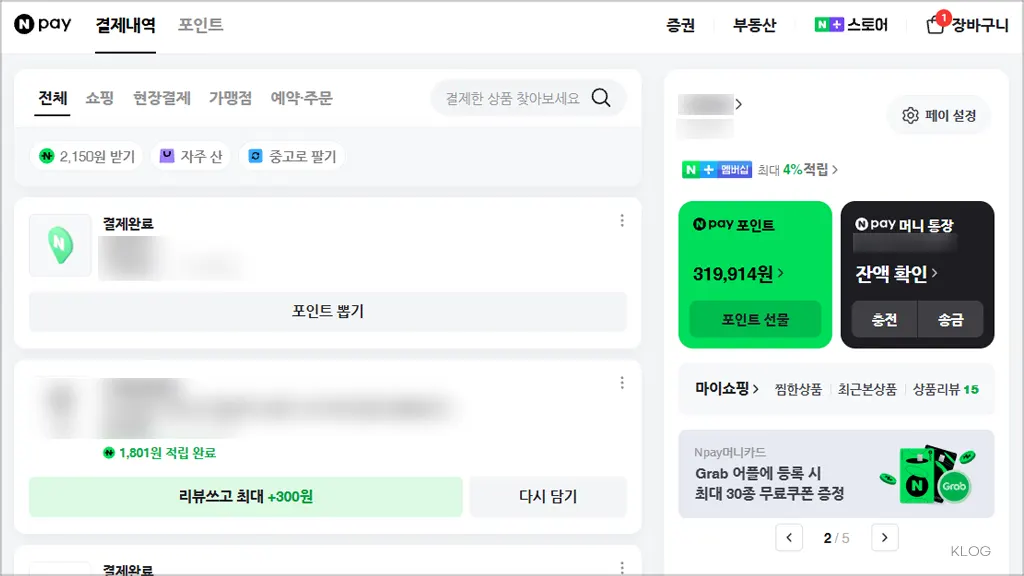Go to the next banner with the right arrow

884,537
